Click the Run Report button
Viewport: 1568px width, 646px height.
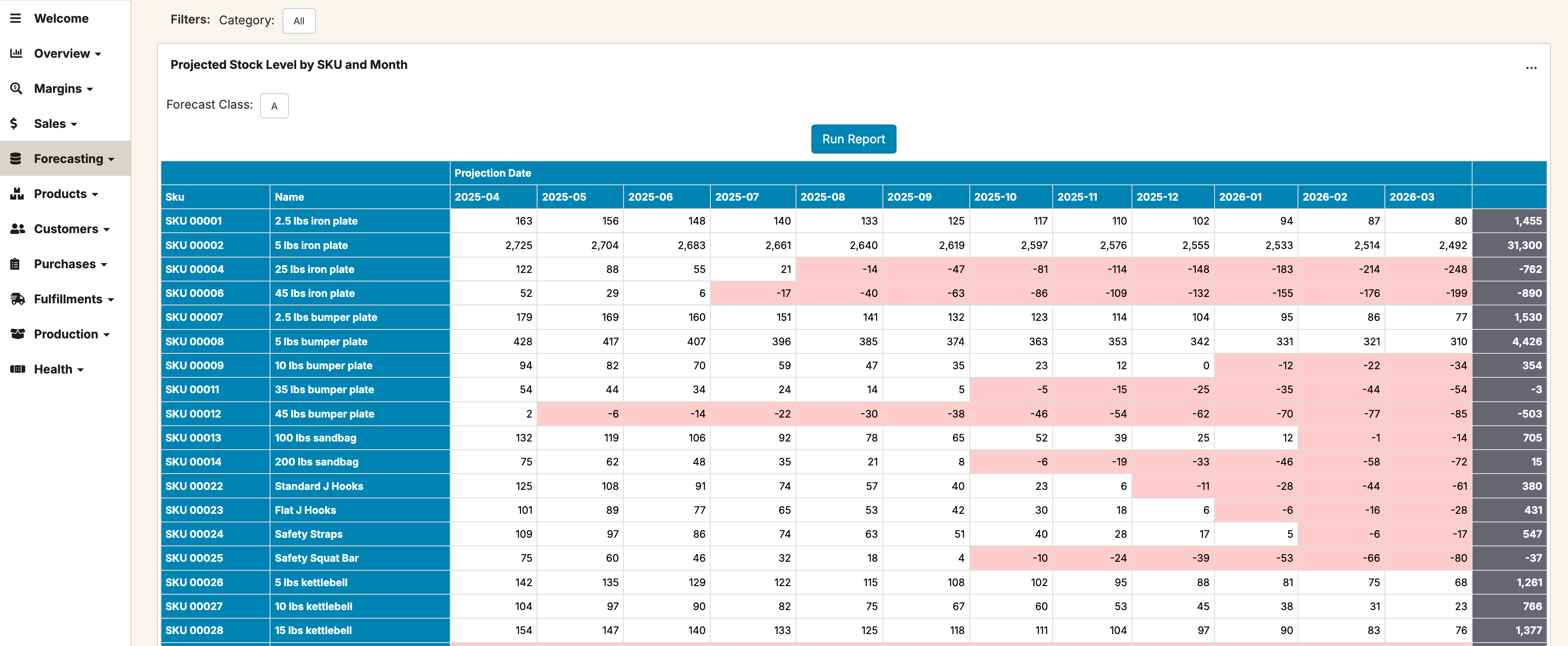pos(853,139)
